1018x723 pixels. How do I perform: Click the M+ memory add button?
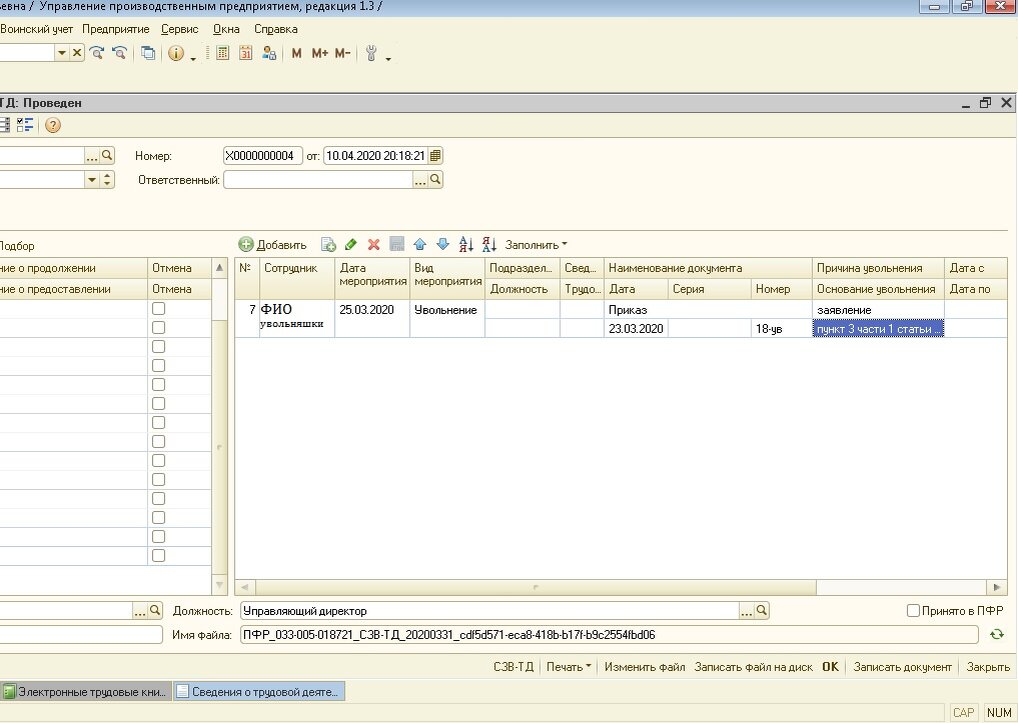(319, 53)
